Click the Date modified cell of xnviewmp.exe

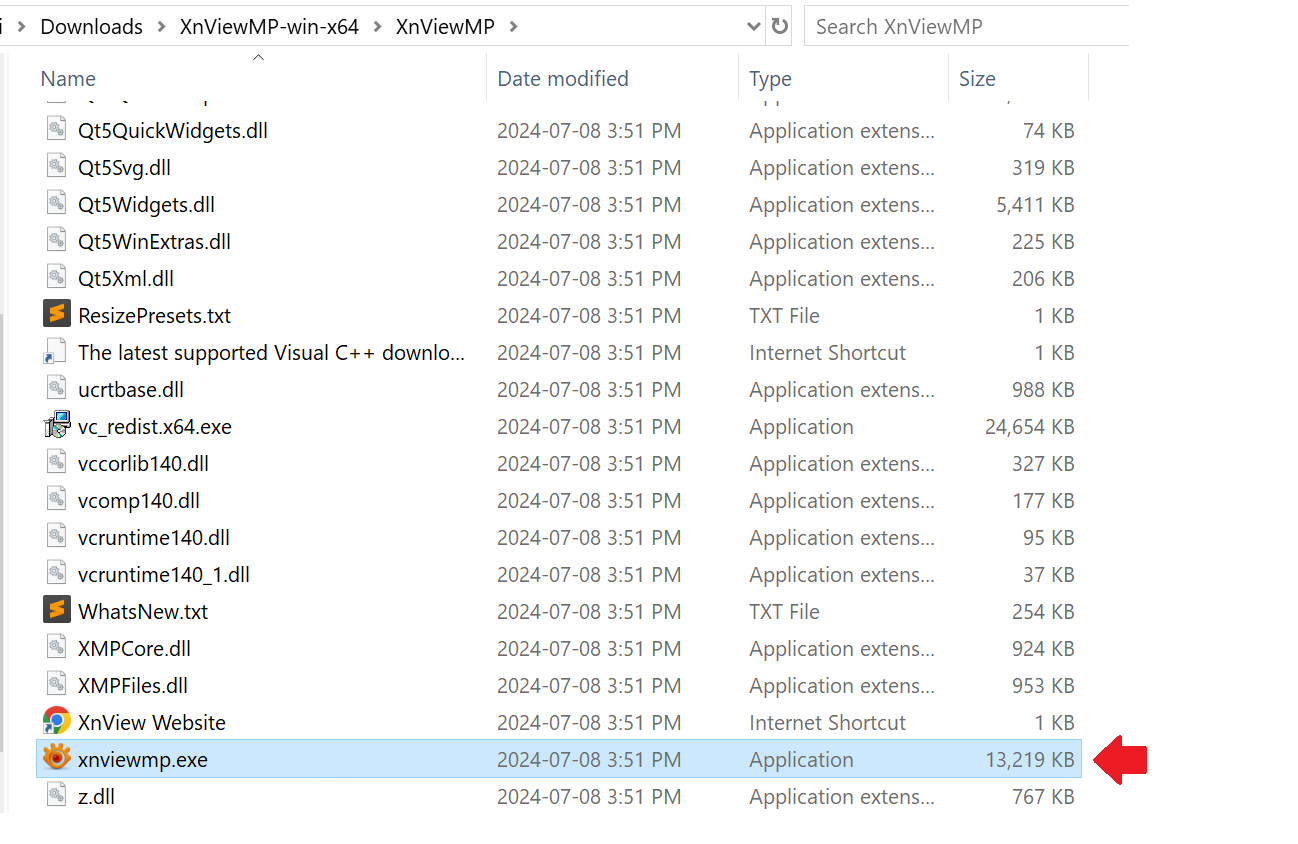click(x=589, y=760)
